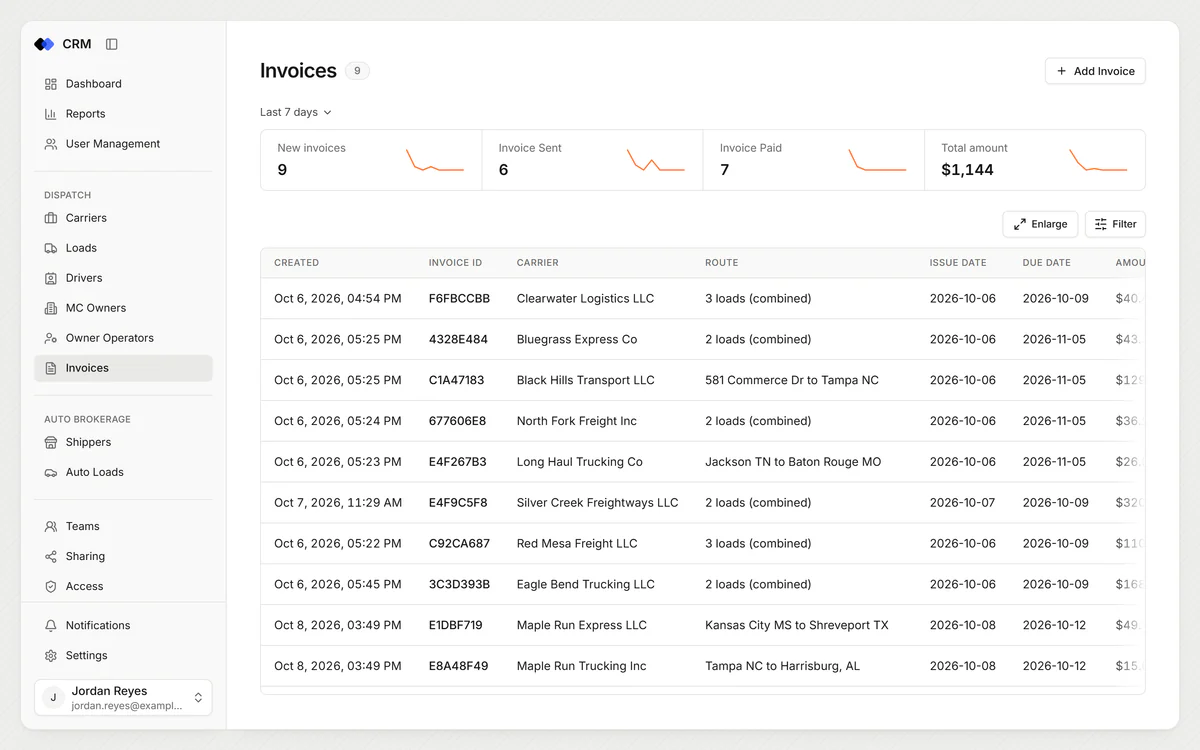Click the Due Date column header
1200x750 pixels.
1046,263
